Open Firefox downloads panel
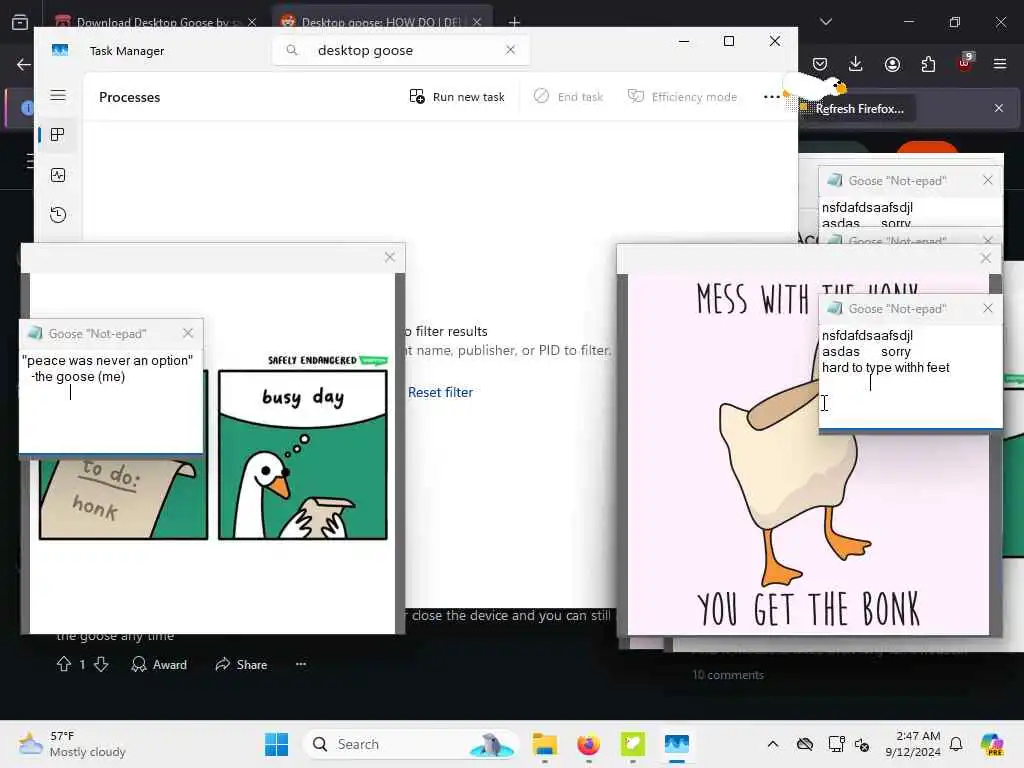This screenshot has width=1024, height=768. click(x=856, y=64)
